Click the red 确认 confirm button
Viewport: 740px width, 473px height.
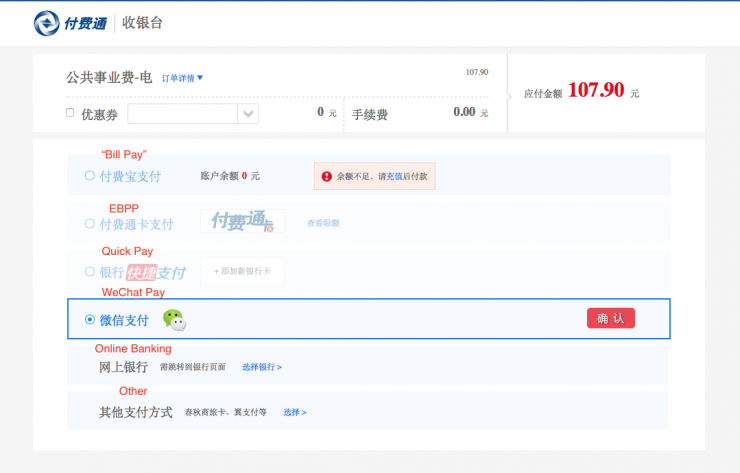click(x=611, y=318)
